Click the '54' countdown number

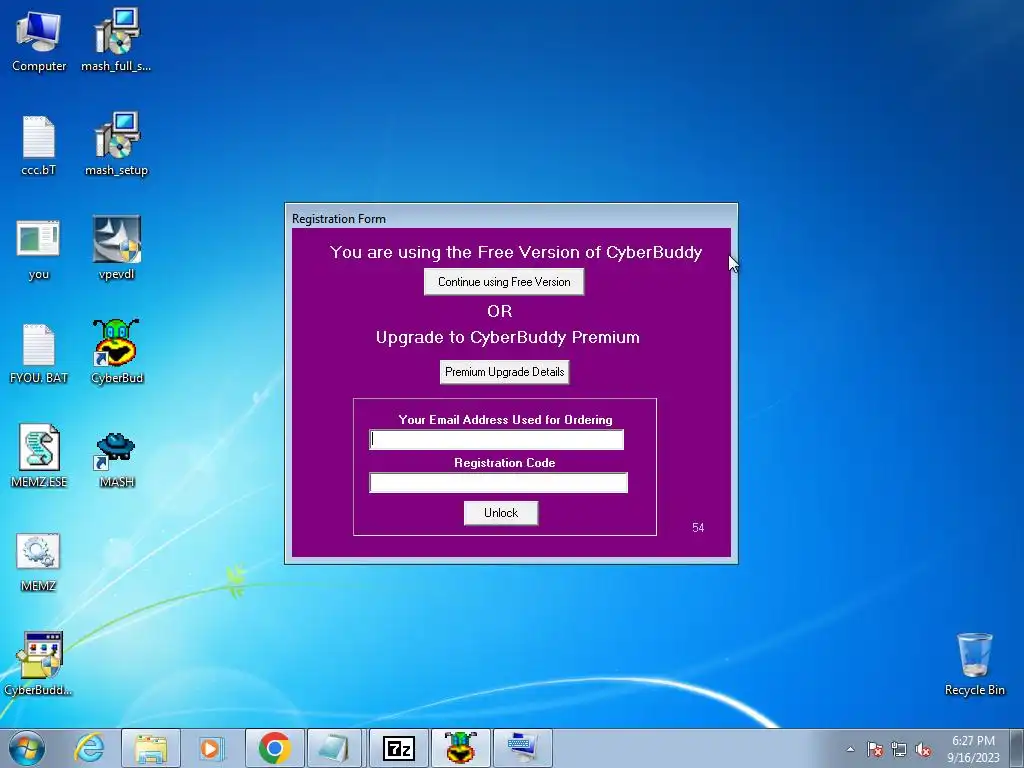[x=698, y=528]
